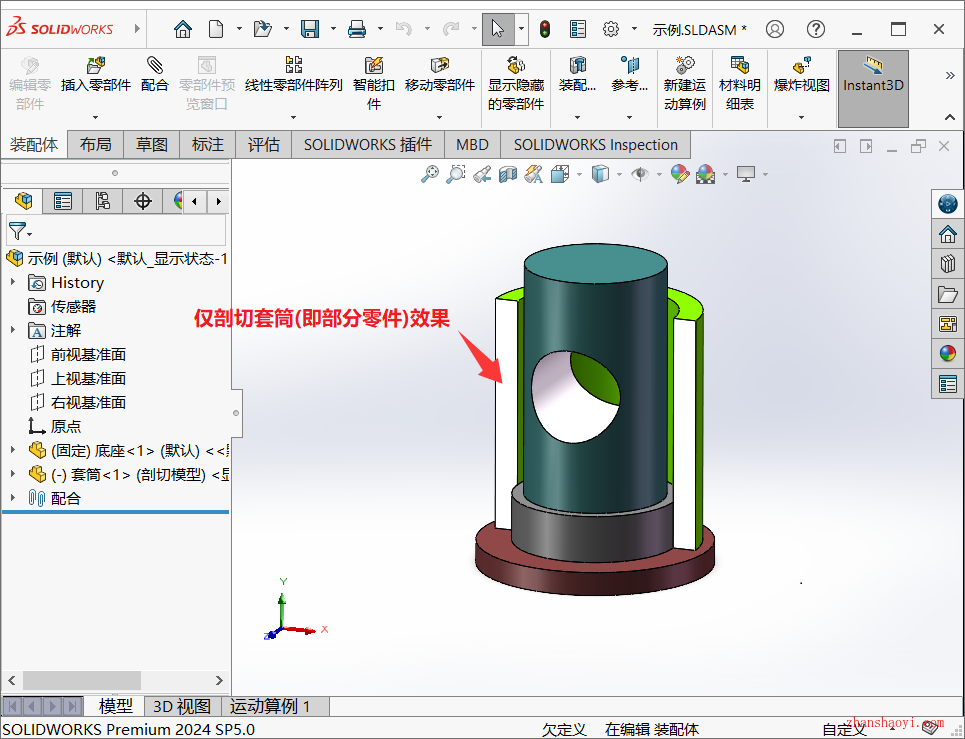The image size is (965, 739).
Task: Open Design Library in task pane
Action: (948, 264)
